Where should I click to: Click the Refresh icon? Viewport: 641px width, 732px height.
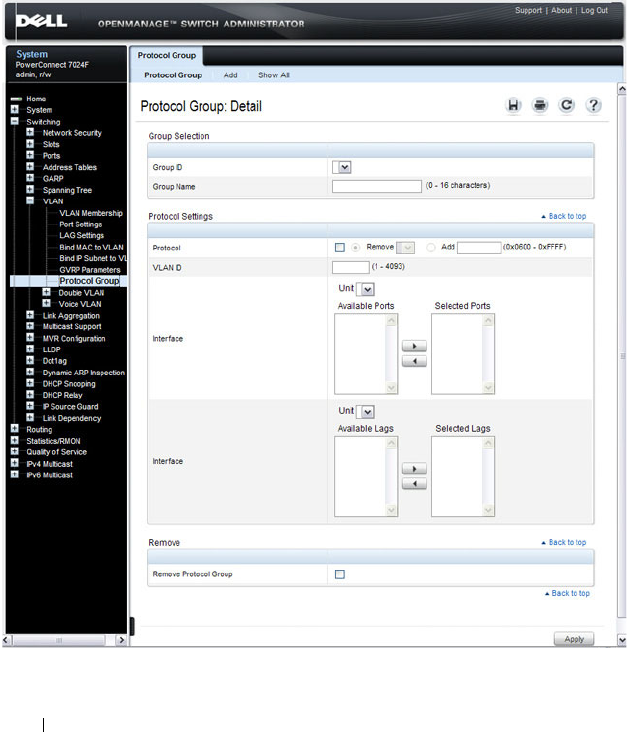[x=566, y=106]
